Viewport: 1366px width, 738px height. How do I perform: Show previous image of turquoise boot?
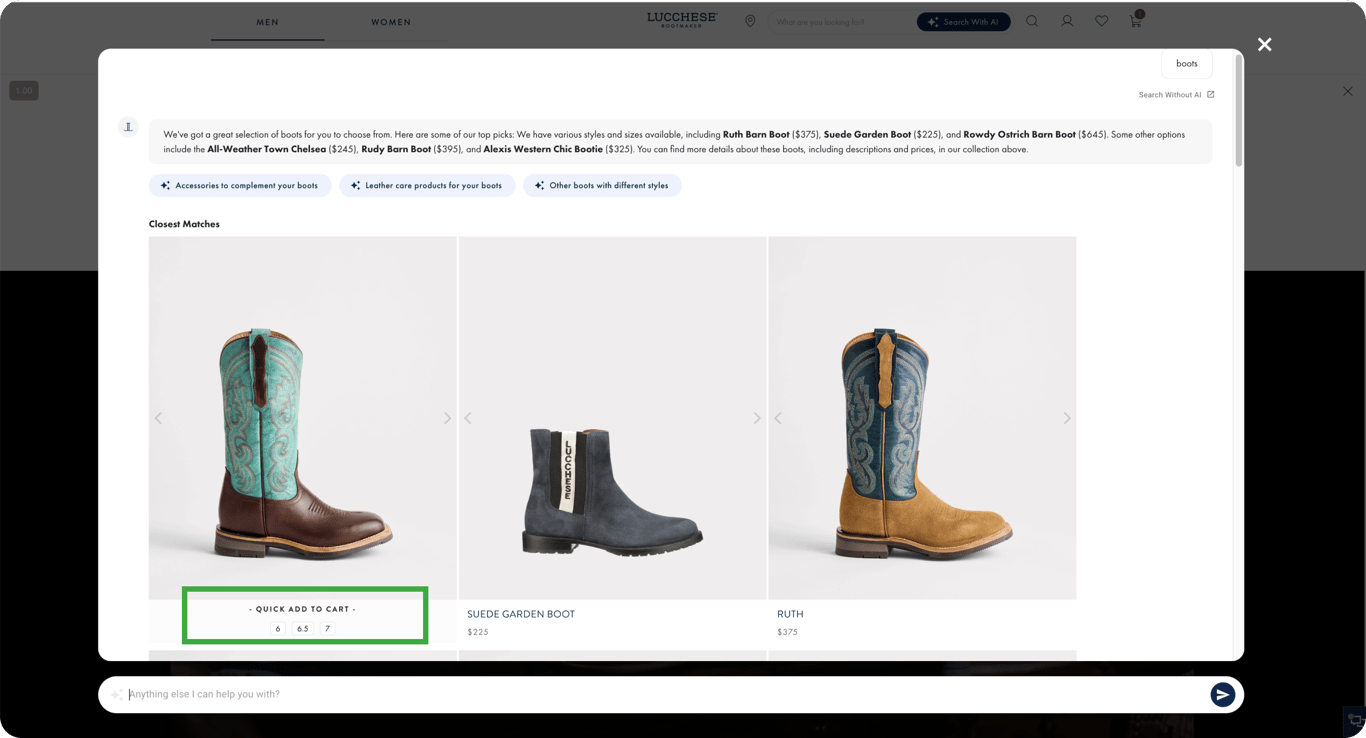point(158,418)
